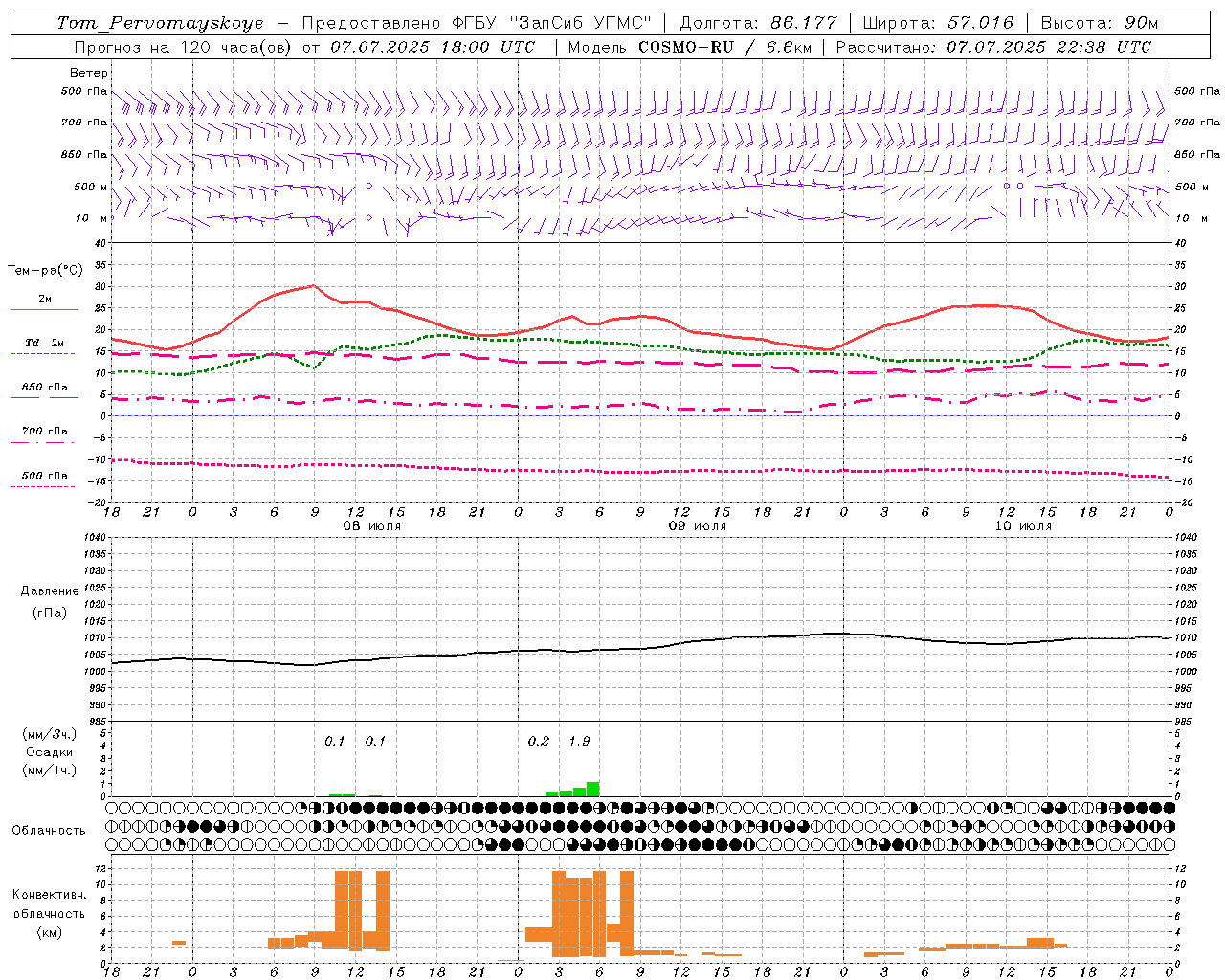This screenshot has height=980, width=1225.
Task: Click the 'Ветер' wind panel label
Action: click(89, 73)
